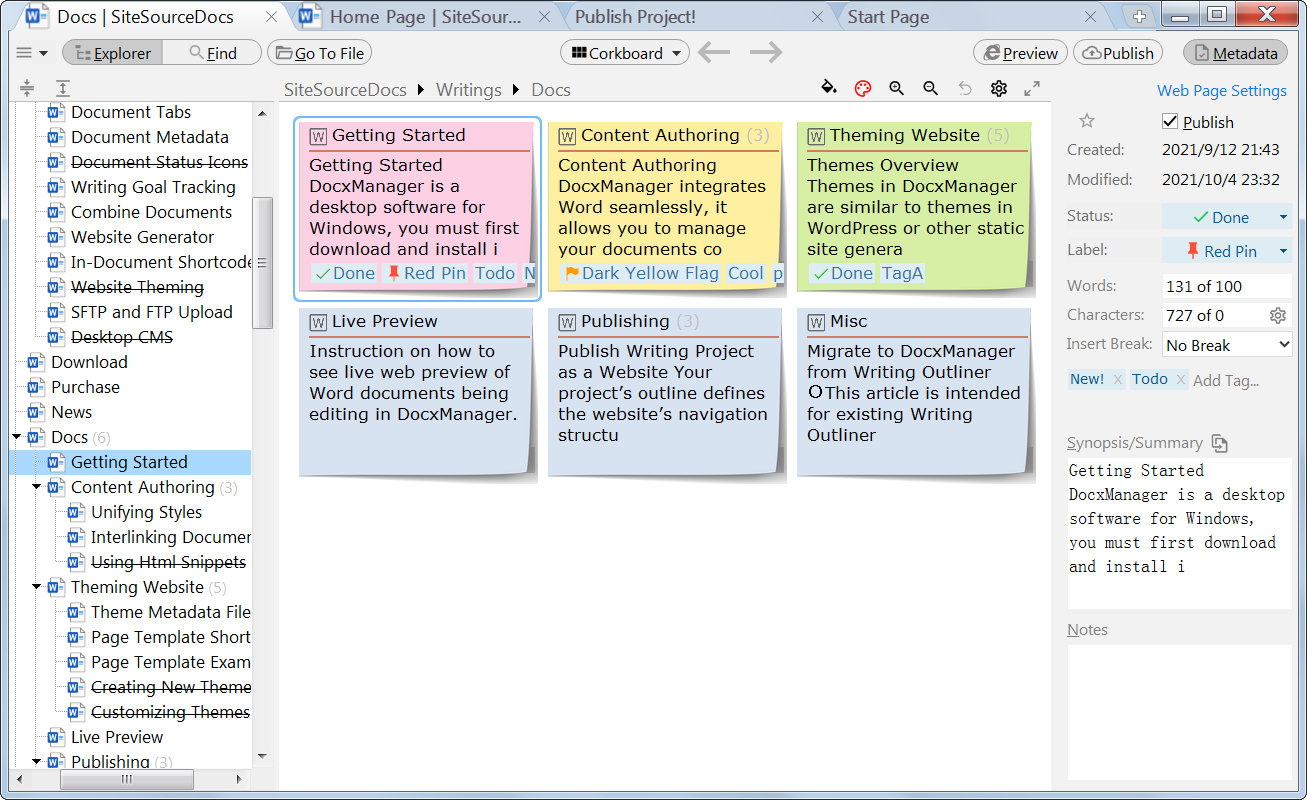
Task: Click the Publish toolbar button
Action: pyautogui.click(x=1118, y=53)
